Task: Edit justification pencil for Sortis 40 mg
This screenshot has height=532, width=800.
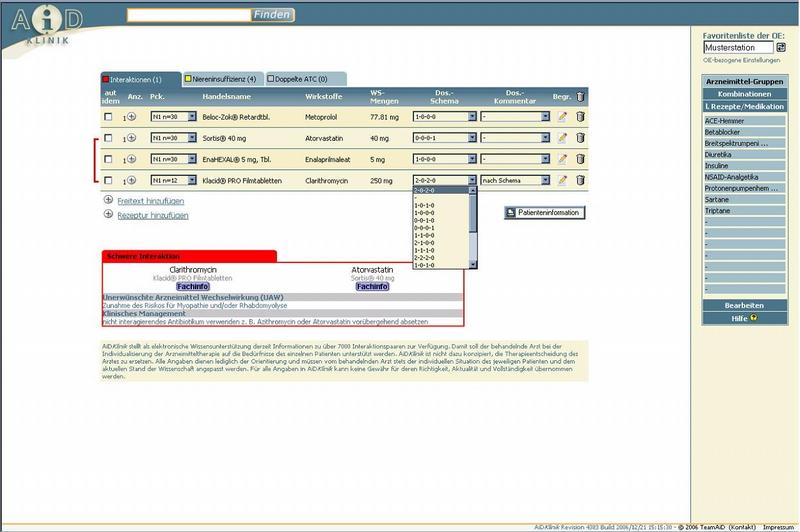Action: point(562,138)
